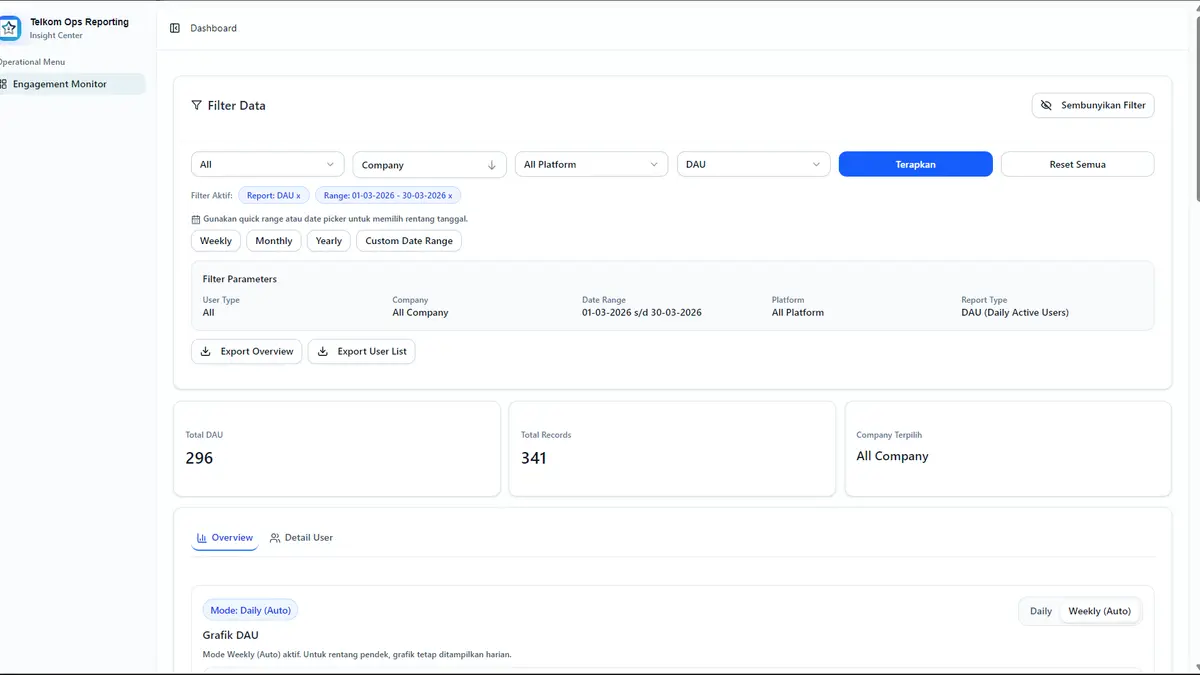Click the down arrow icon in Company field
1200x675 pixels.
492,165
